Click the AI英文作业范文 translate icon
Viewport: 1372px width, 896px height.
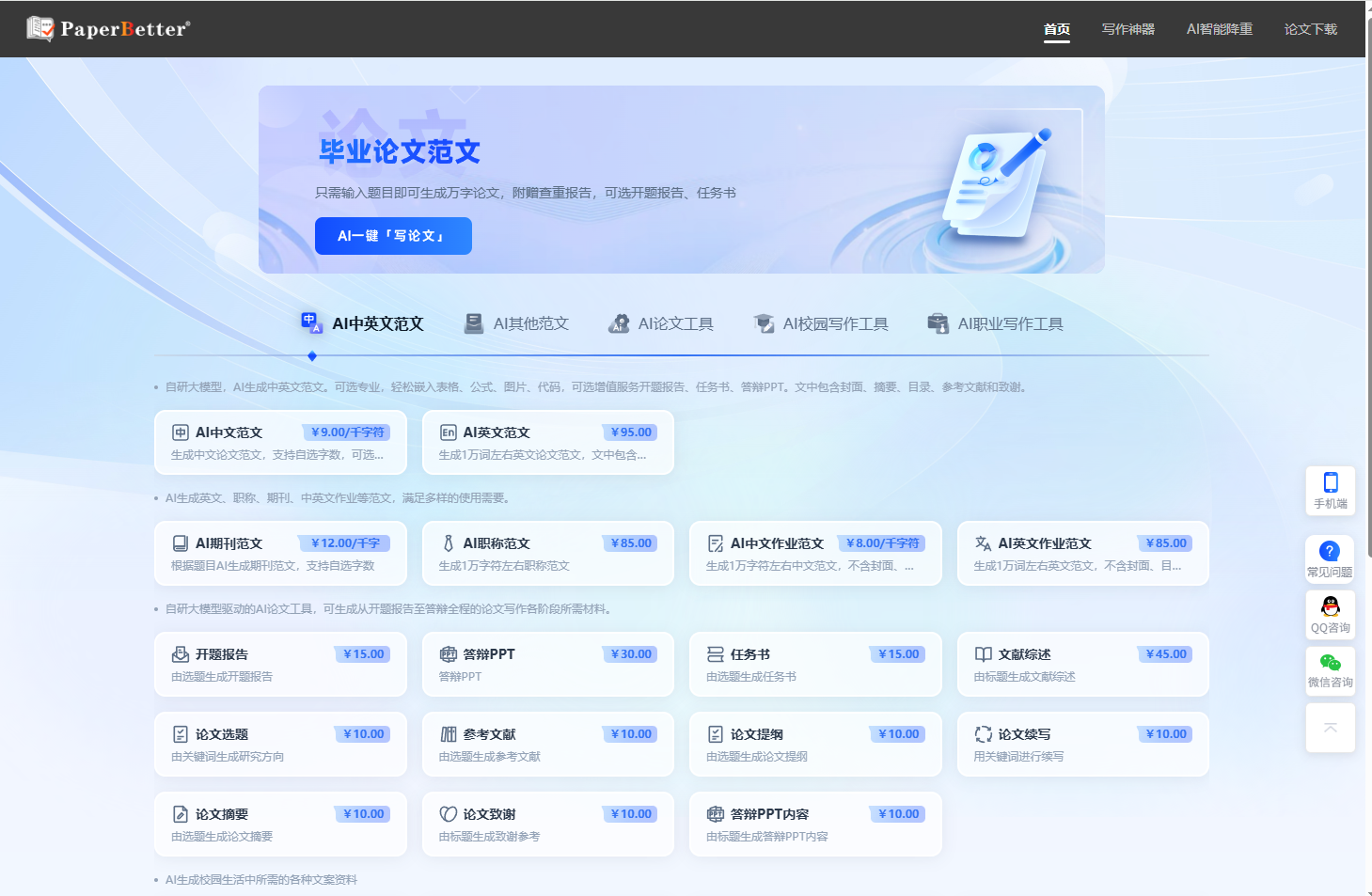point(984,543)
